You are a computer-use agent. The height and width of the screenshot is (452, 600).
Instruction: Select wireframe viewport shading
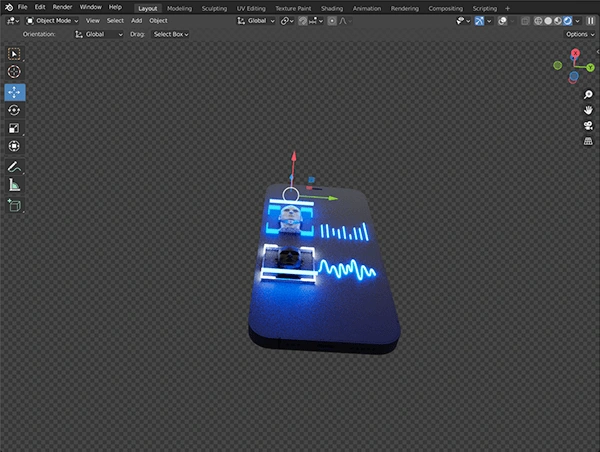click(538, 21)
